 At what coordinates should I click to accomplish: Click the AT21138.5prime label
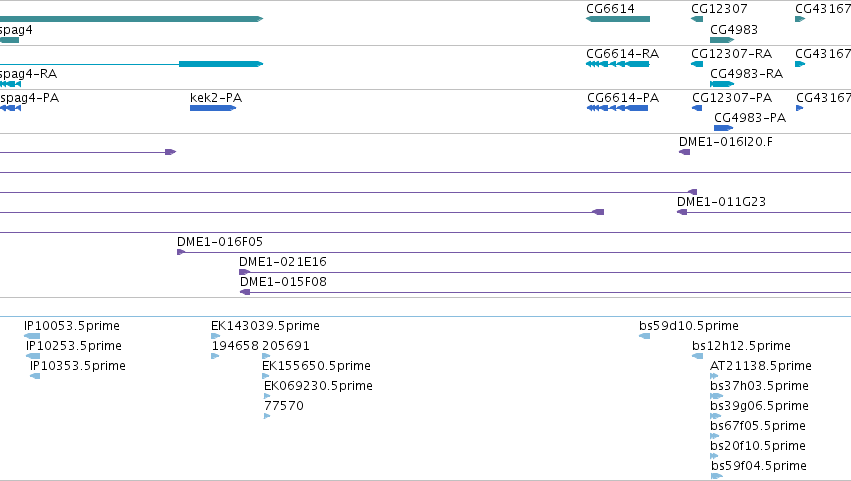761,366
